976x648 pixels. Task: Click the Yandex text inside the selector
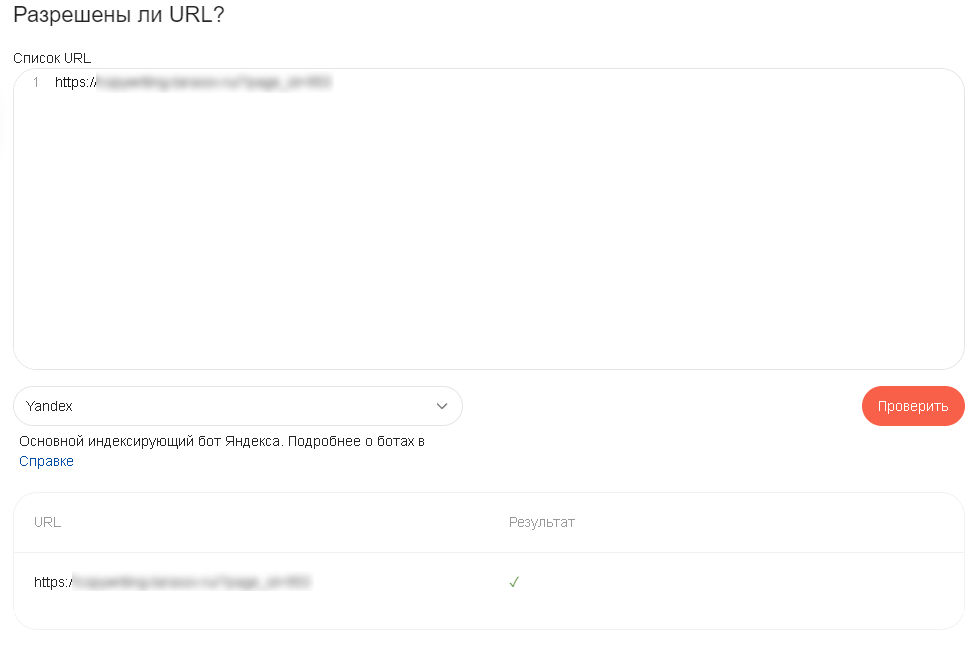tap(49, 406)
